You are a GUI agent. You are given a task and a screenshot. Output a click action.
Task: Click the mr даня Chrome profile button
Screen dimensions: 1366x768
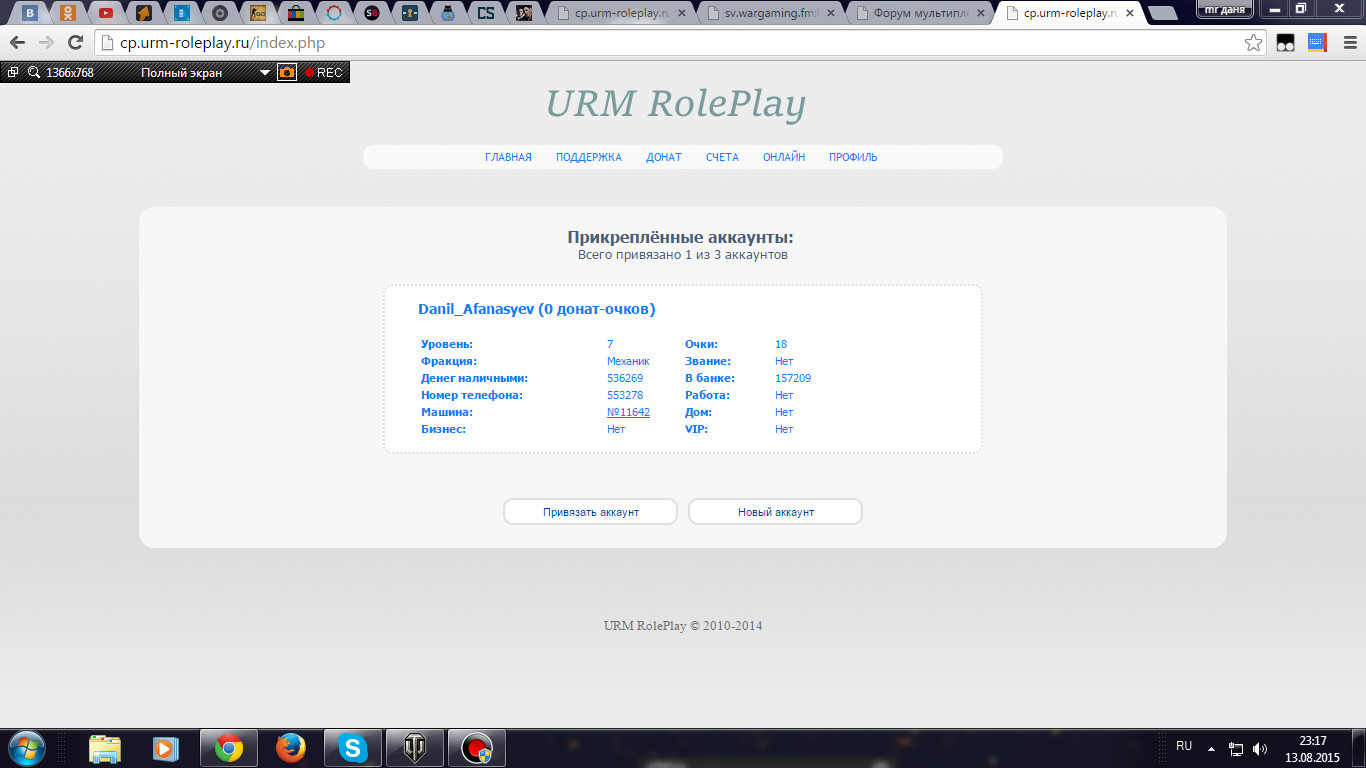click(x=1225, y=9)
